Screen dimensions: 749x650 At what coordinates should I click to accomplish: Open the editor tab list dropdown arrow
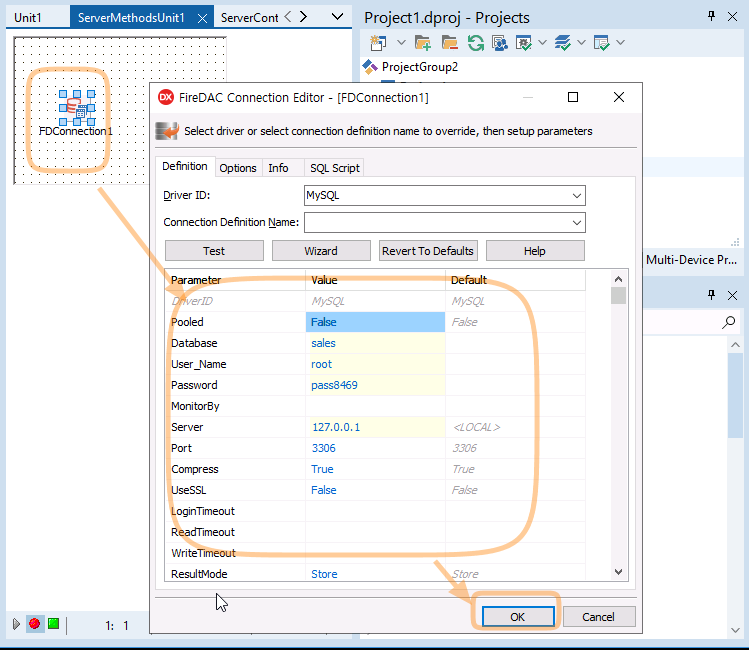(x=336, y=17)
